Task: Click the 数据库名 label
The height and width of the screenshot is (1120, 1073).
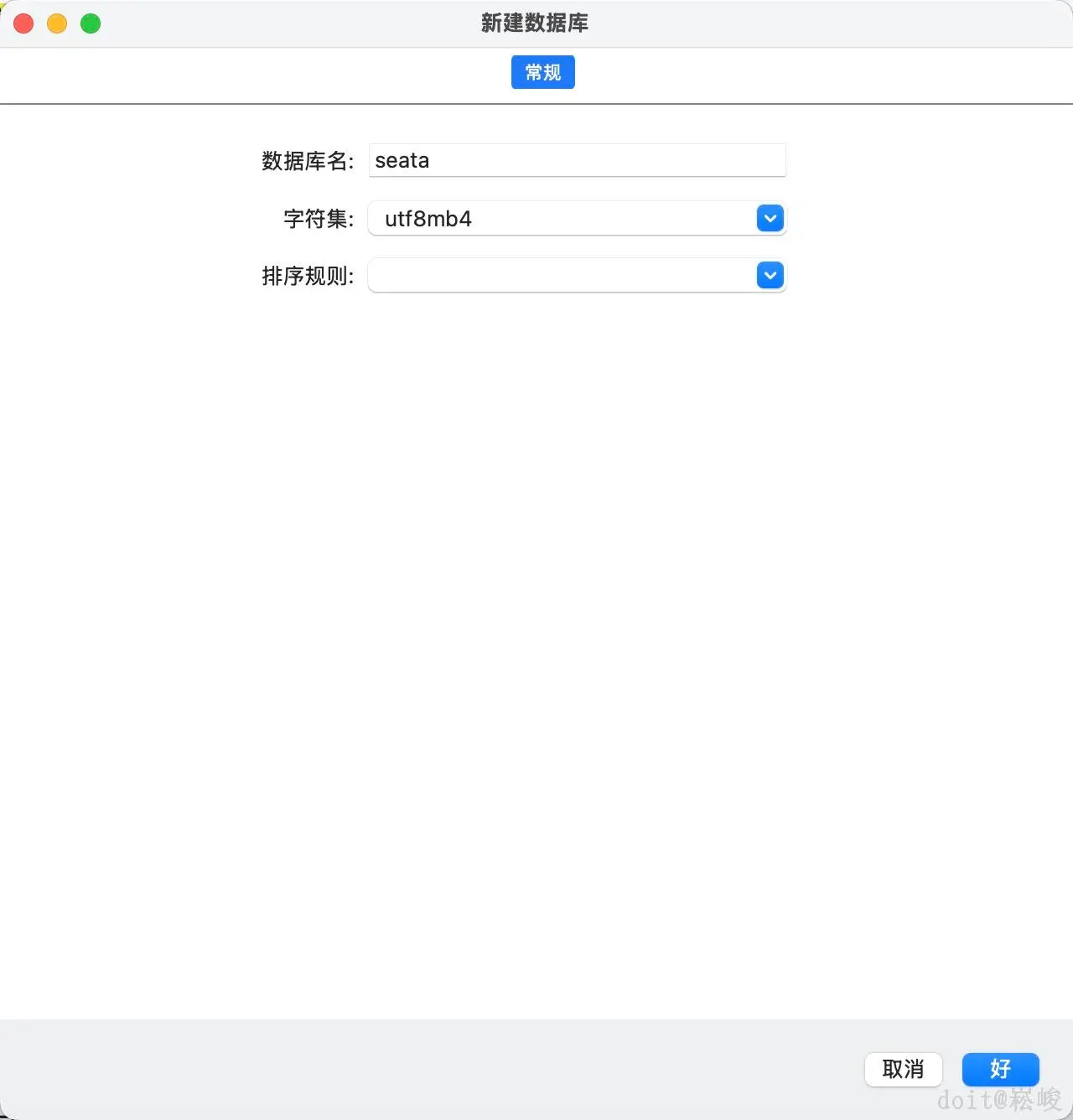Action: click(307, 161)
